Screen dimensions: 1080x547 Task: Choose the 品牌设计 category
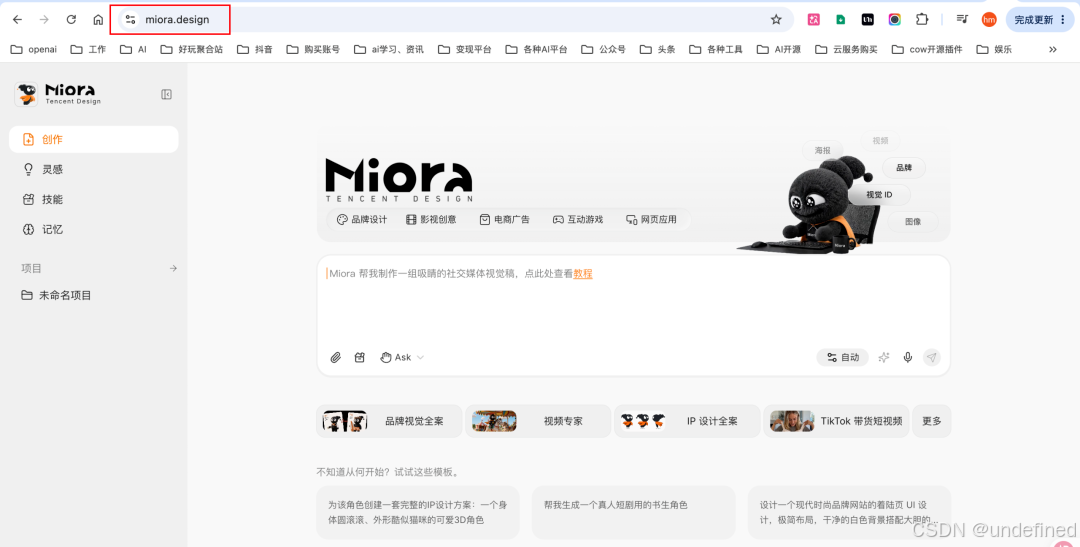[362, 219]
